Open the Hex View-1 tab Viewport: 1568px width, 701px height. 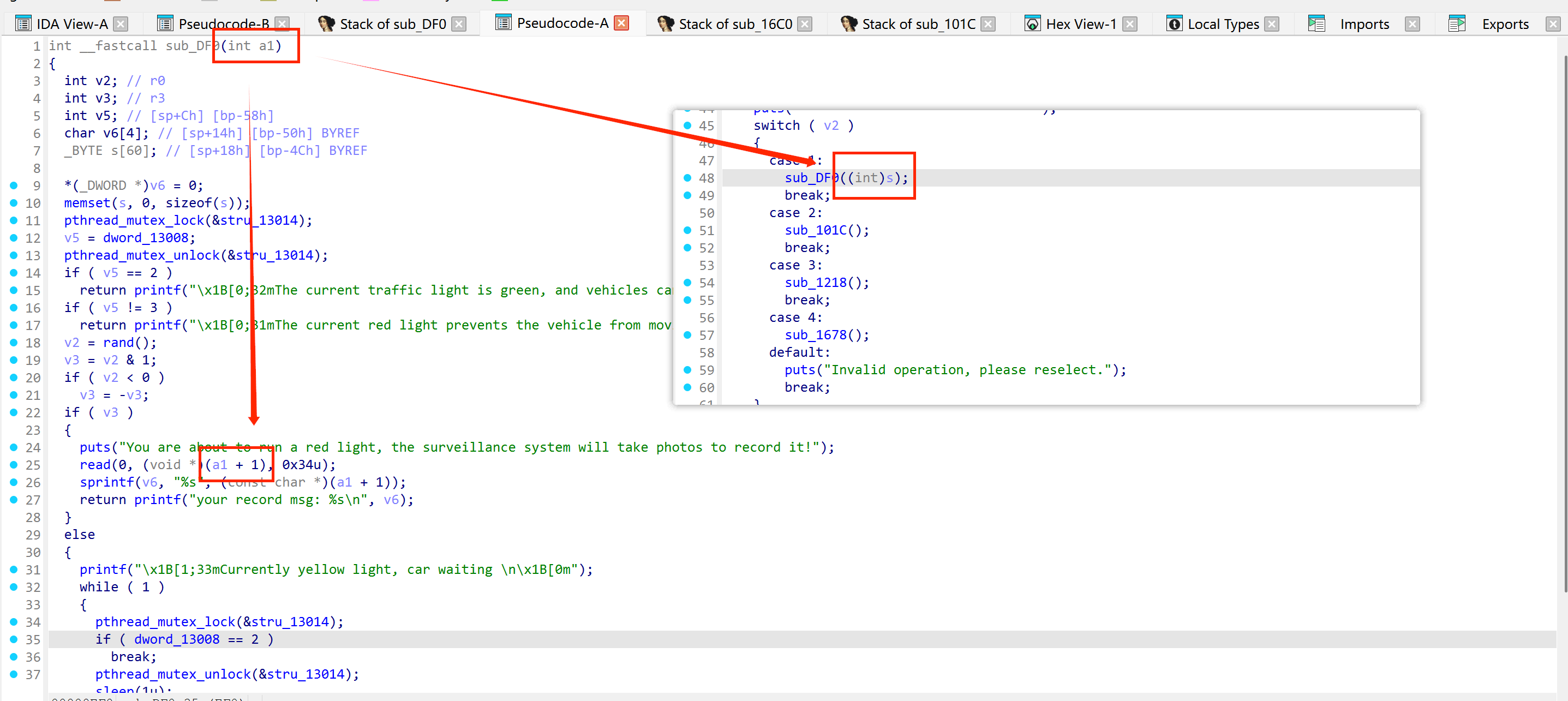tap(1081, 25)
